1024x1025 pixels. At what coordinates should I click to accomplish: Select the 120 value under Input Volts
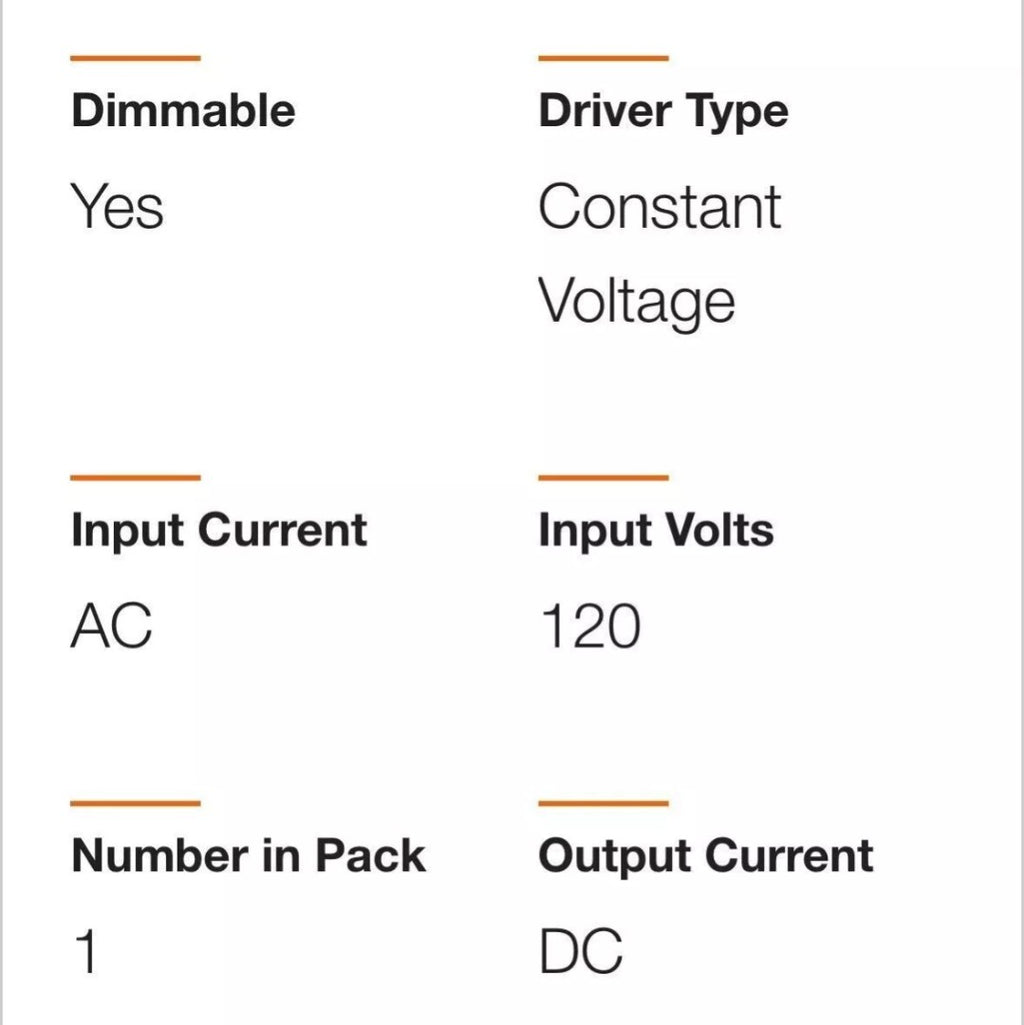click(590, 628)
